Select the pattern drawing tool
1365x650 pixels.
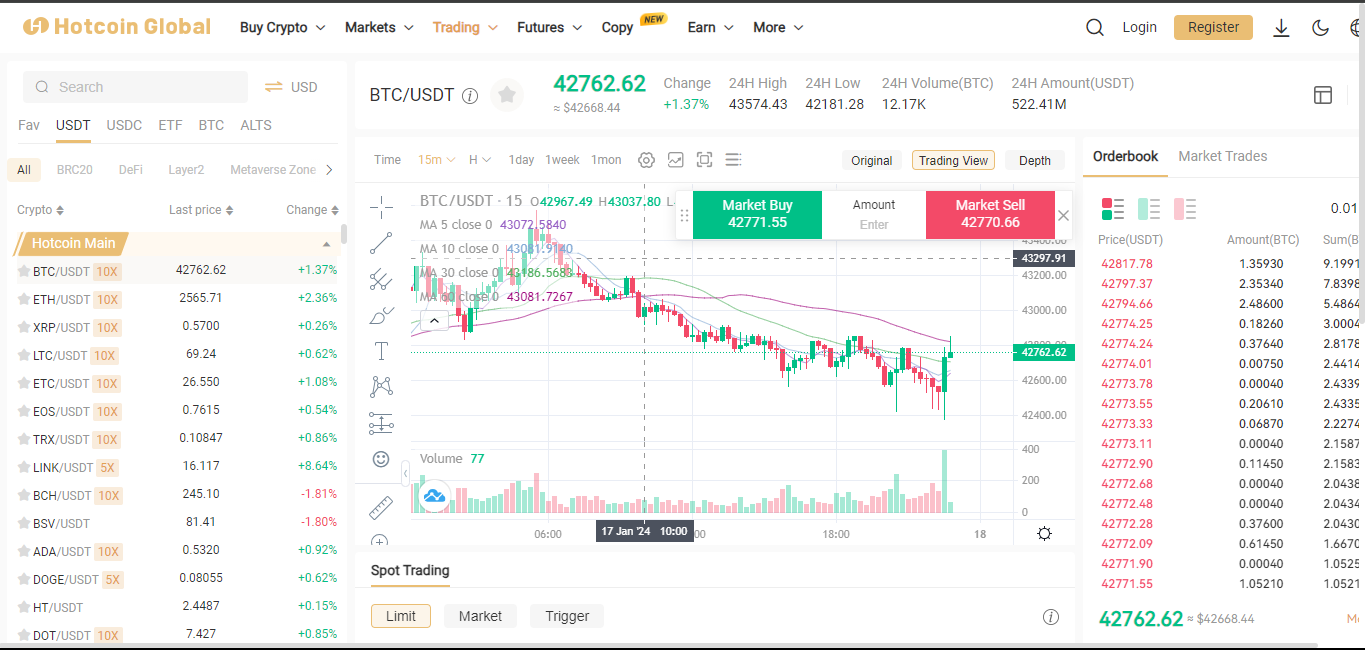(381, 386)
